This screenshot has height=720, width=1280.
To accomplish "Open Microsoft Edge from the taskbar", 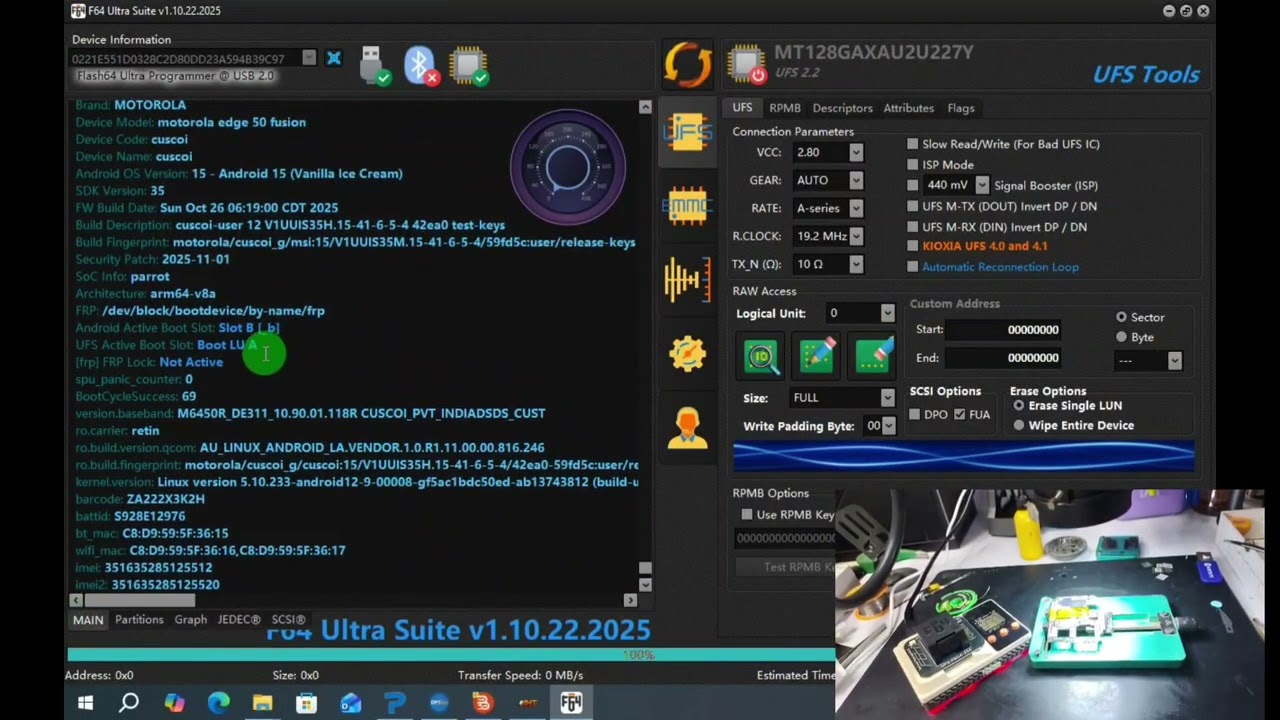I will click(218, 703).
